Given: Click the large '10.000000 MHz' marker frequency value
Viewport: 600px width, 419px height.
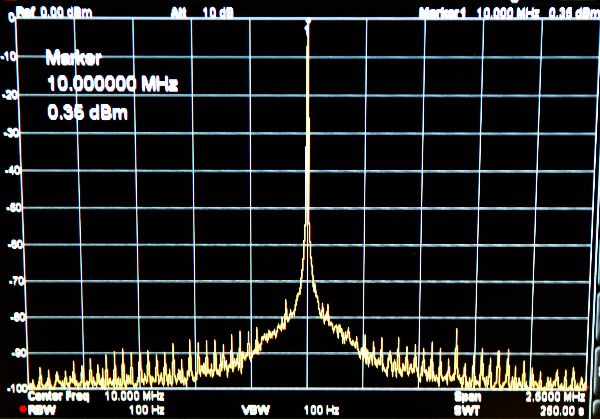Looking at the screenshot, I should click(112, 84).
